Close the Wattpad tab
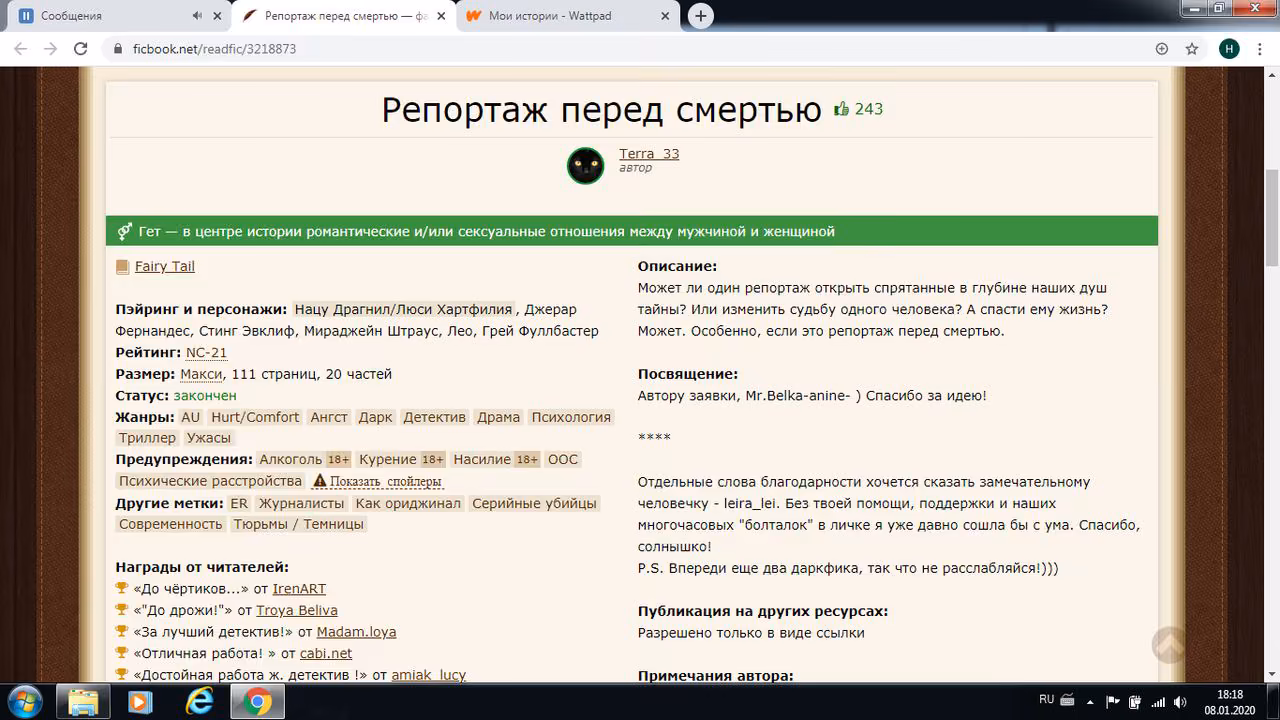The width and height of the screenshot is (1280, 720). 666,16
